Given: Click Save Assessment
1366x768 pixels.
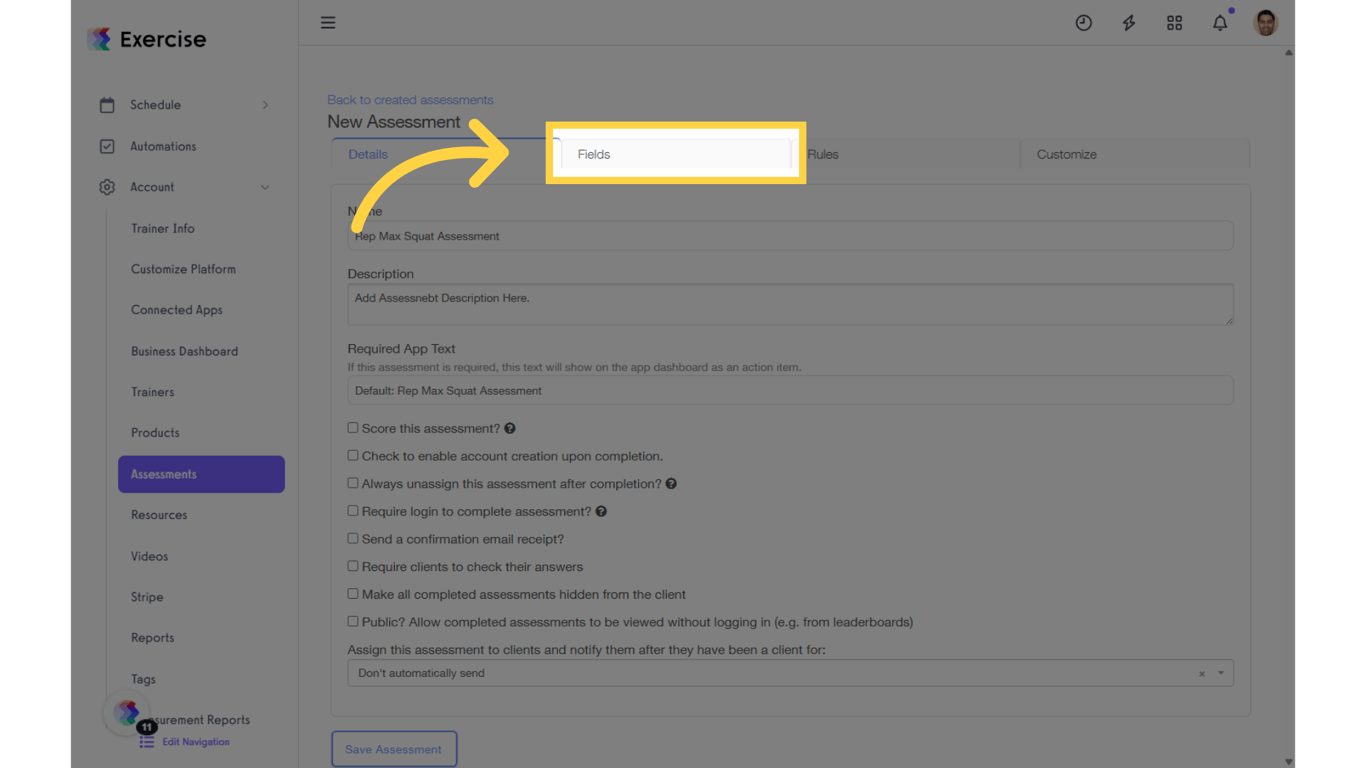Looking at the screenshot, I should pyautogui.click(x=394, y=748).
